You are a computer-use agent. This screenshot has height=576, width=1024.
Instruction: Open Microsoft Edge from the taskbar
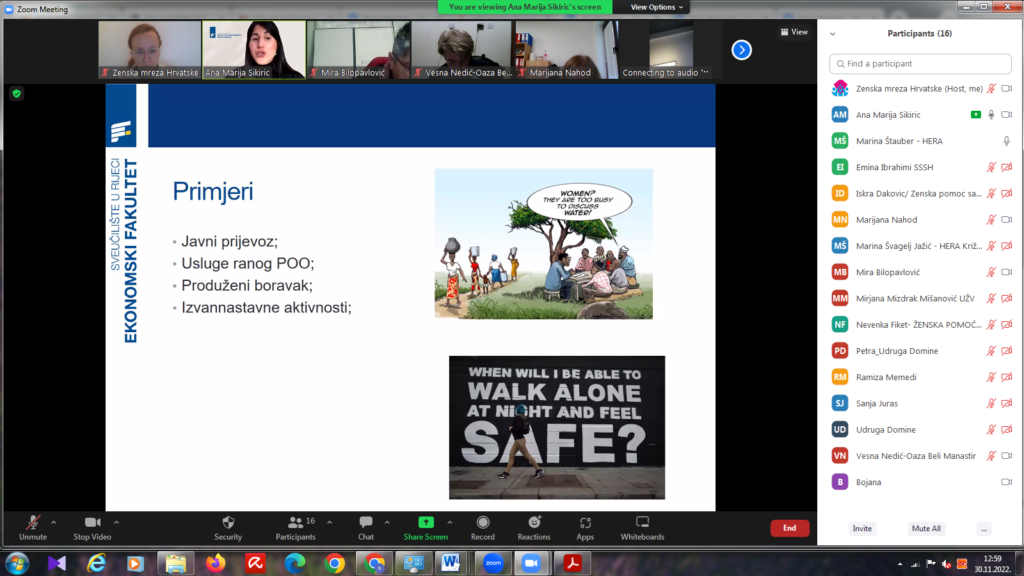click(x=295, y=563)
